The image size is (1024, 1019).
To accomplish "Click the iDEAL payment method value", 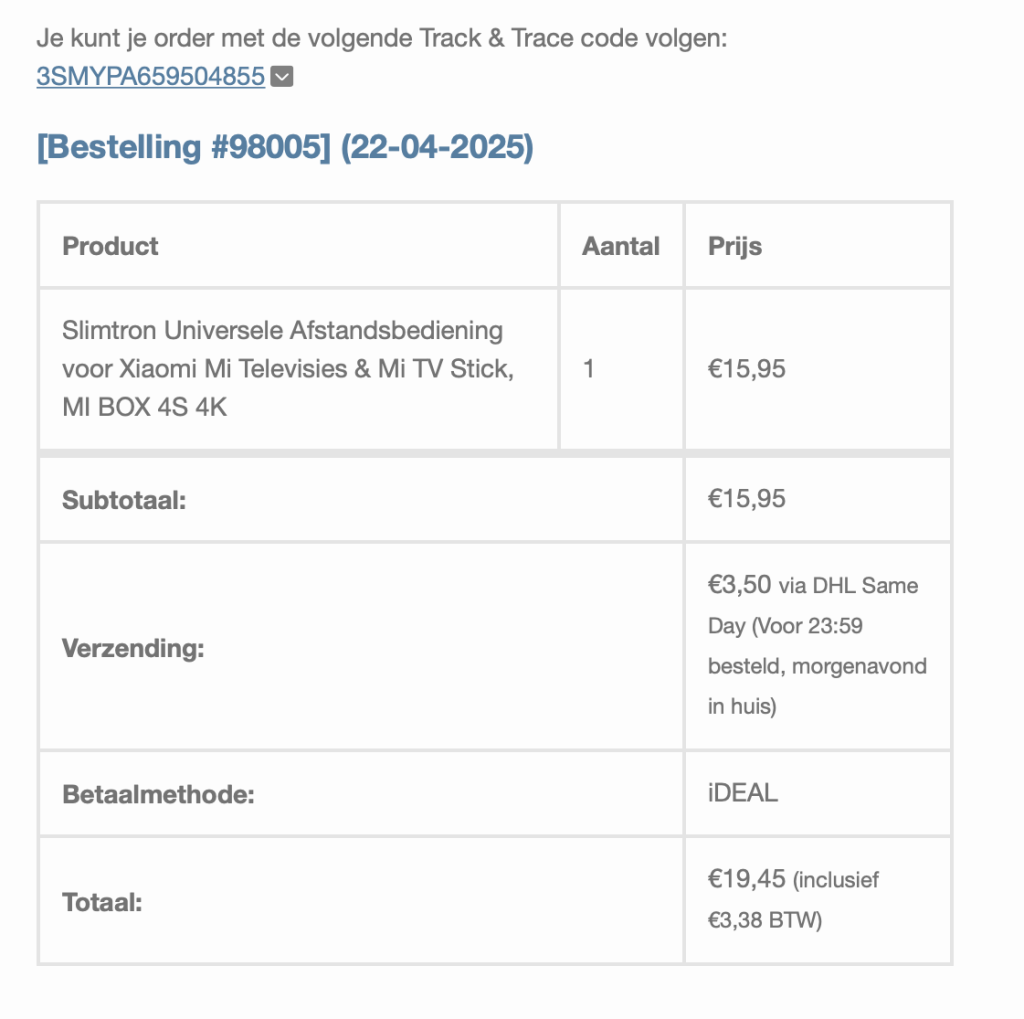I will [x=743, y=793].
